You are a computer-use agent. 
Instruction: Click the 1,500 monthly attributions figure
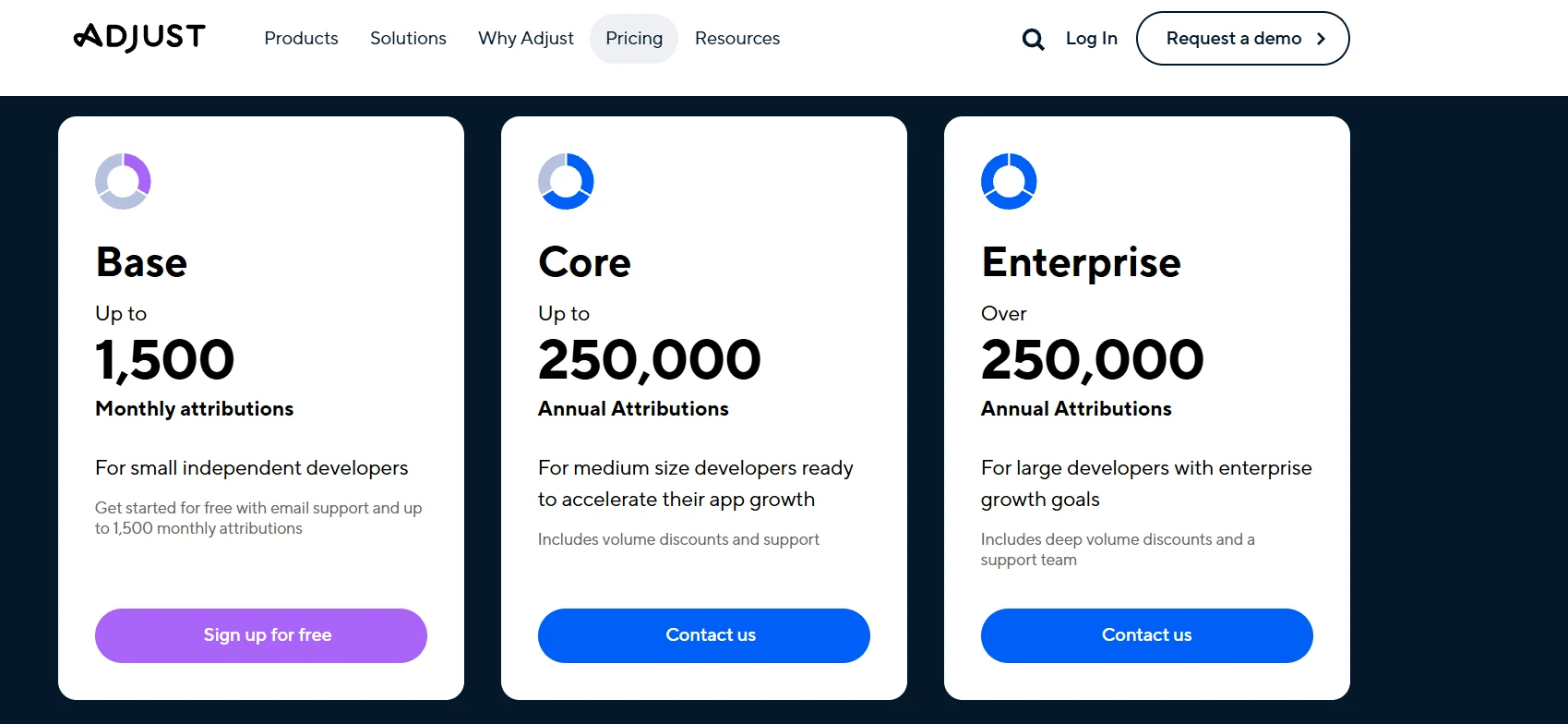click(x=165, y=359)
